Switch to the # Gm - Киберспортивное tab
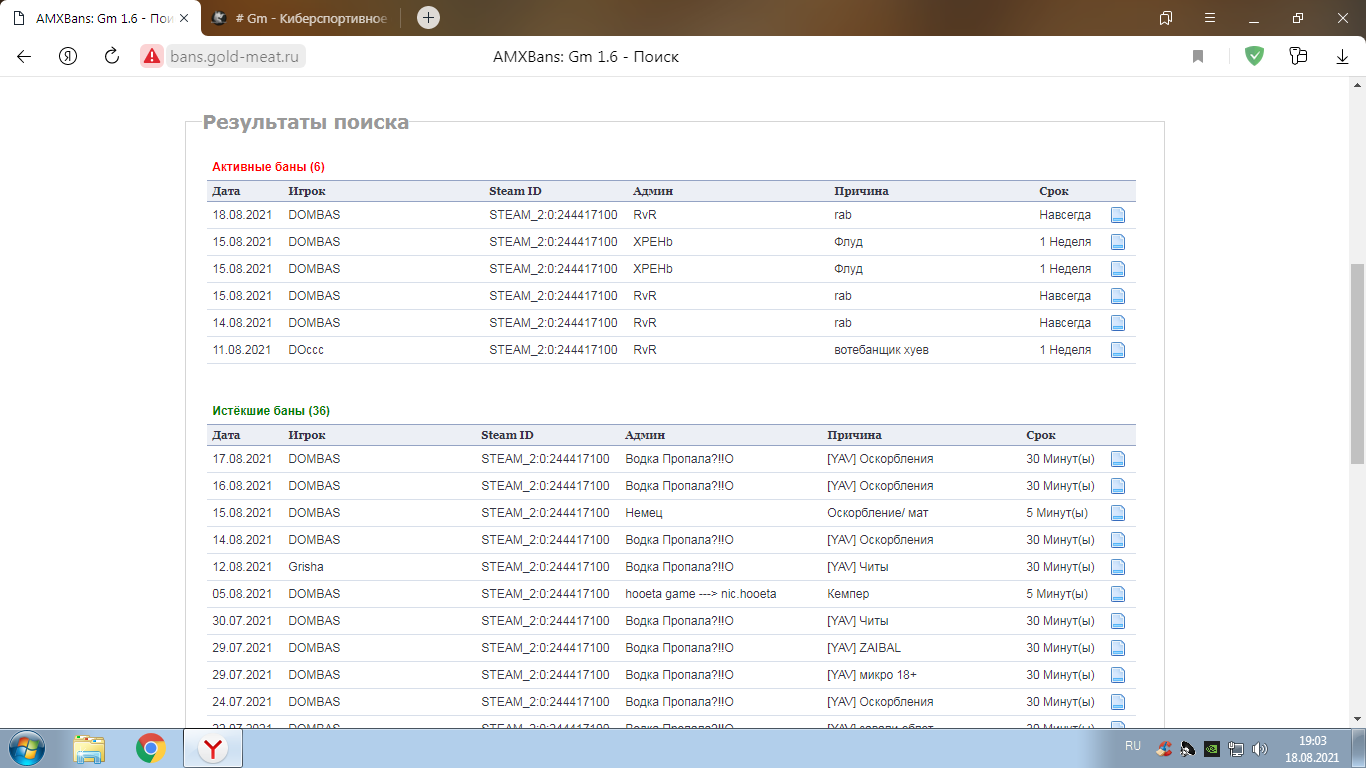The height and width of the screenshot is (768, 1366). 303,18
